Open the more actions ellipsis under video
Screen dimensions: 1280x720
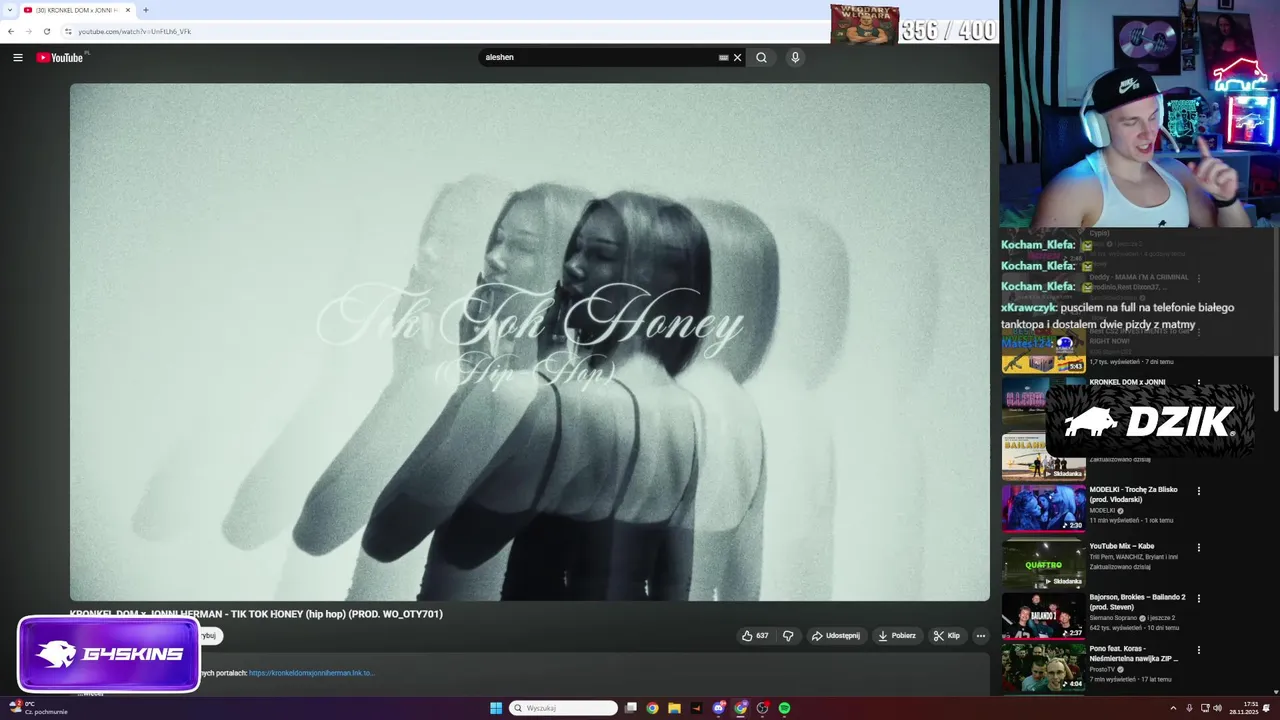coord(981,636)
